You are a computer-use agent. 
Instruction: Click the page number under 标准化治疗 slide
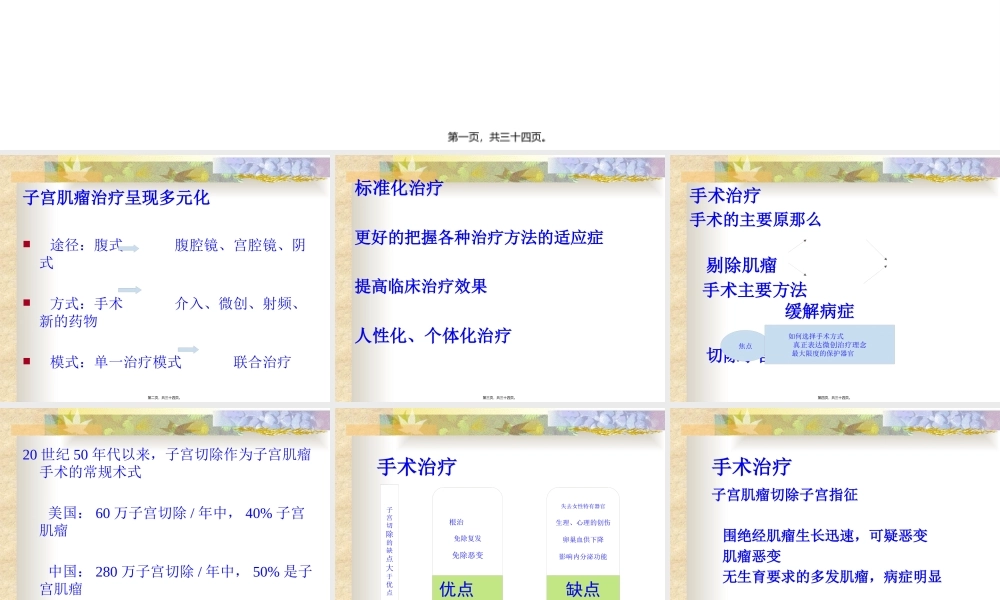[x=500, y=396]
